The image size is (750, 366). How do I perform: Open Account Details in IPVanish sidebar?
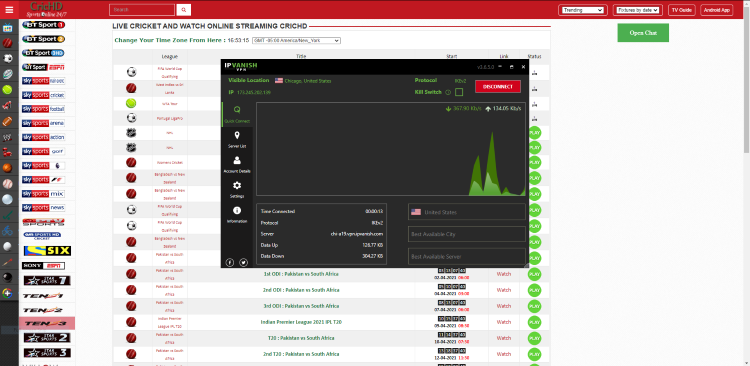pyautogui.click(x=237, y=165)
